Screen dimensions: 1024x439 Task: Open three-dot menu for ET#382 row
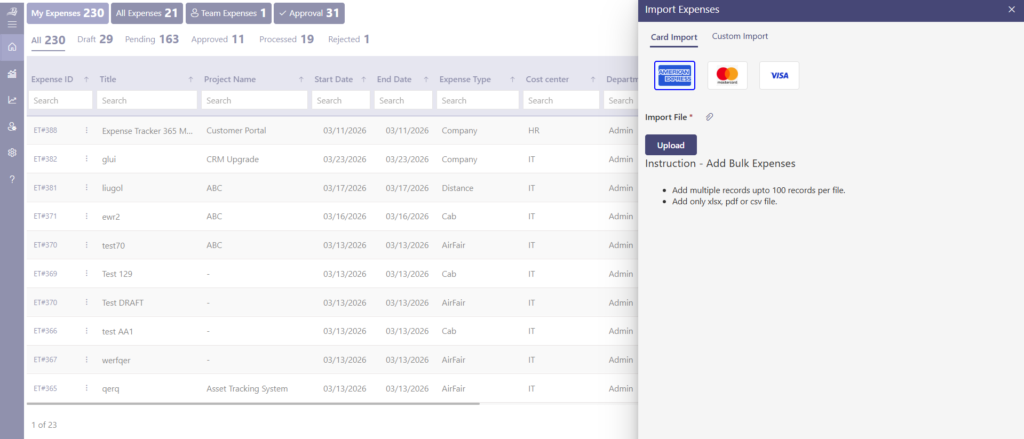click(87, 159)
